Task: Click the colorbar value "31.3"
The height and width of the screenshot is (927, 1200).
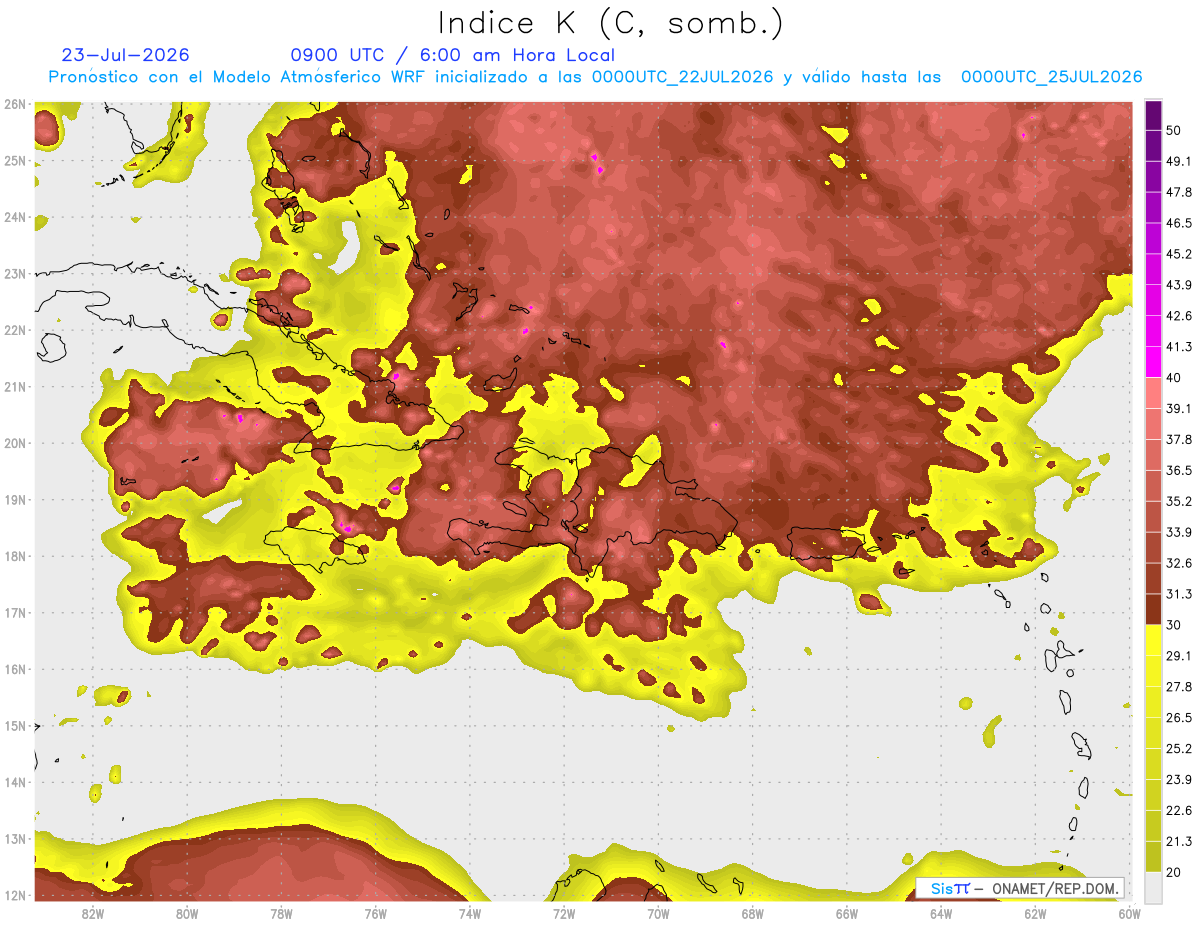Action: tap(1179, 594)
